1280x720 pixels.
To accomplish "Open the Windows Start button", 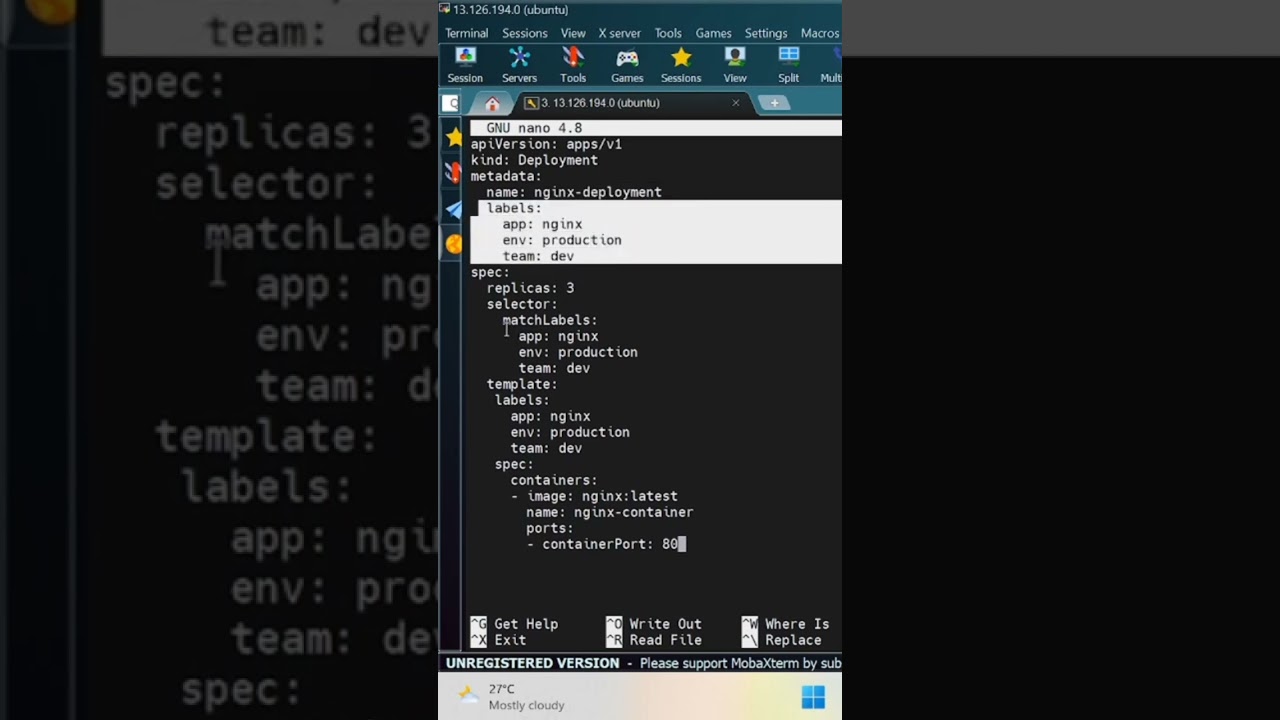I will [813, 697].
